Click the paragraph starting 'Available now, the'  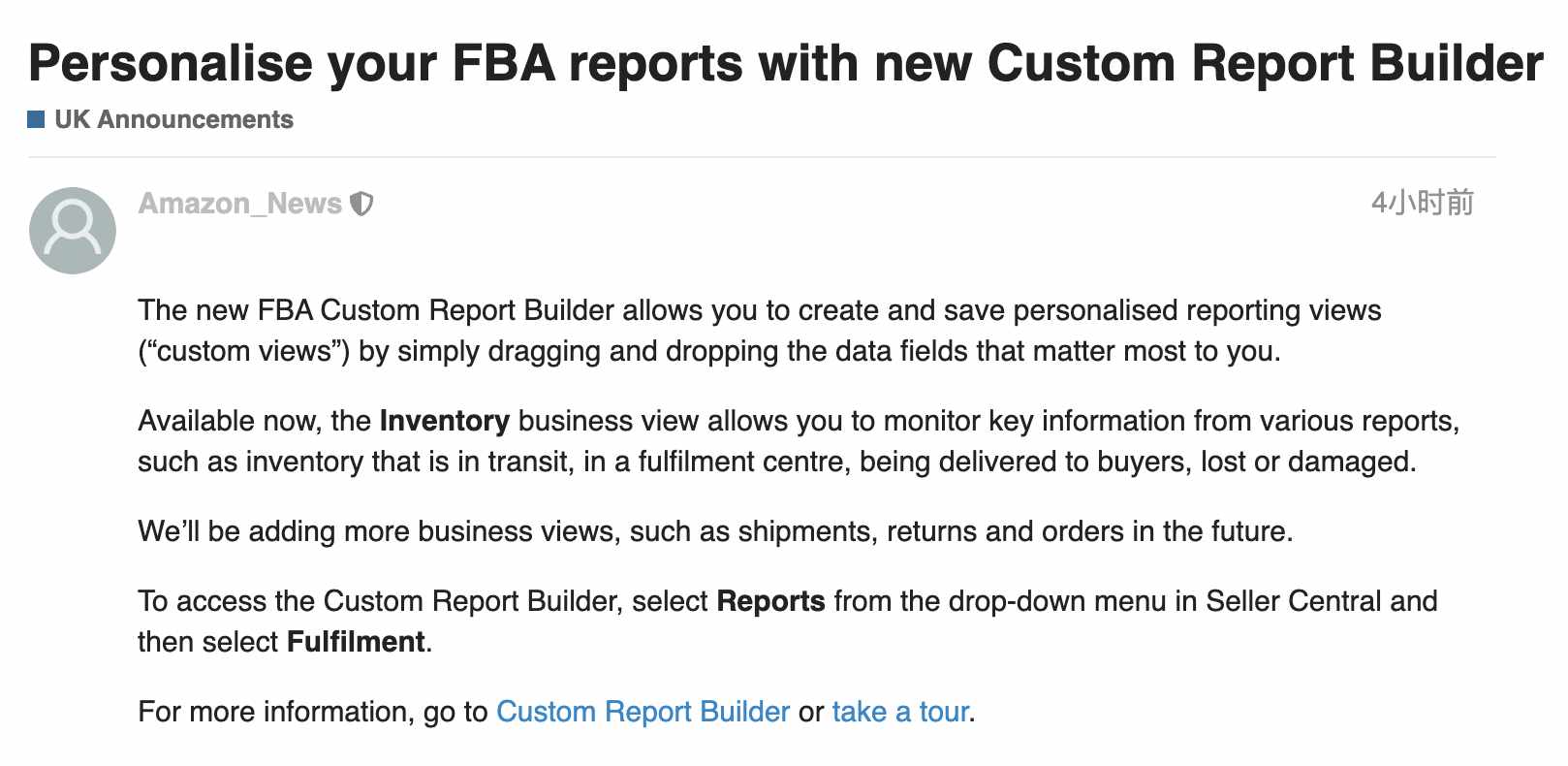pos(799,441)
